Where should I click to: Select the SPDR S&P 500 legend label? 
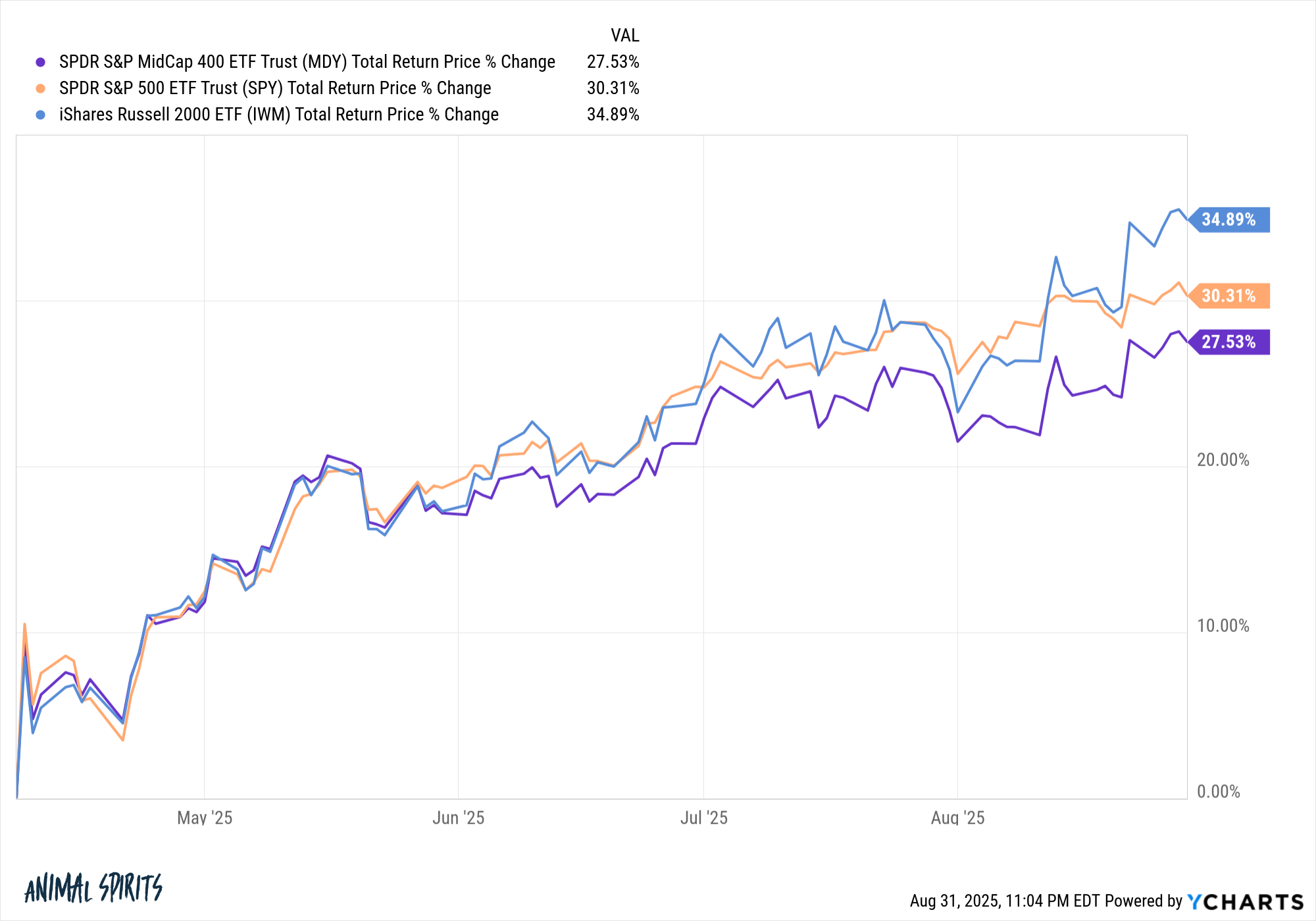point(275,88)
